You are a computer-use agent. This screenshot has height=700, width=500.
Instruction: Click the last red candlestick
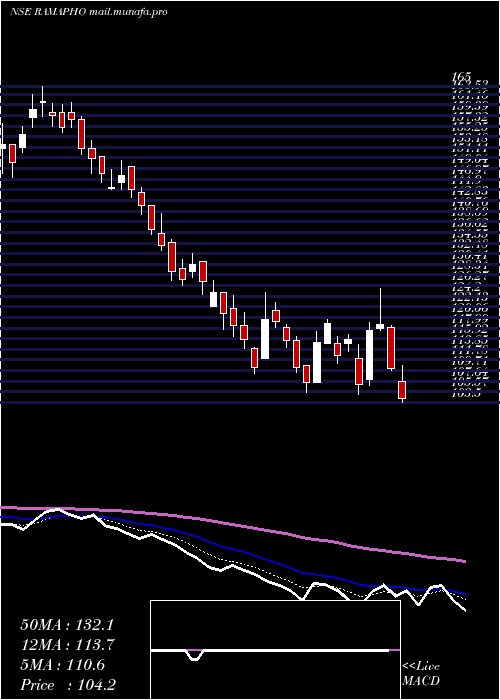tap(402, 390)
